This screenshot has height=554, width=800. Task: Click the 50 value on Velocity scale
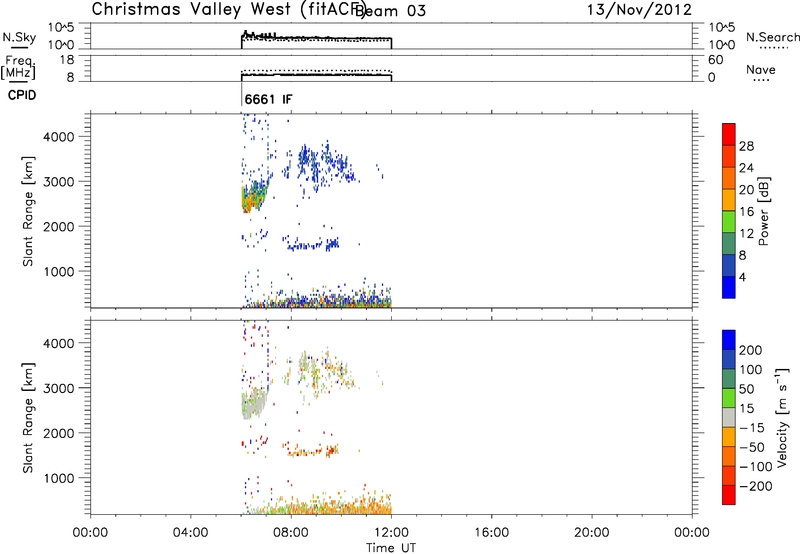coord(747,389)
